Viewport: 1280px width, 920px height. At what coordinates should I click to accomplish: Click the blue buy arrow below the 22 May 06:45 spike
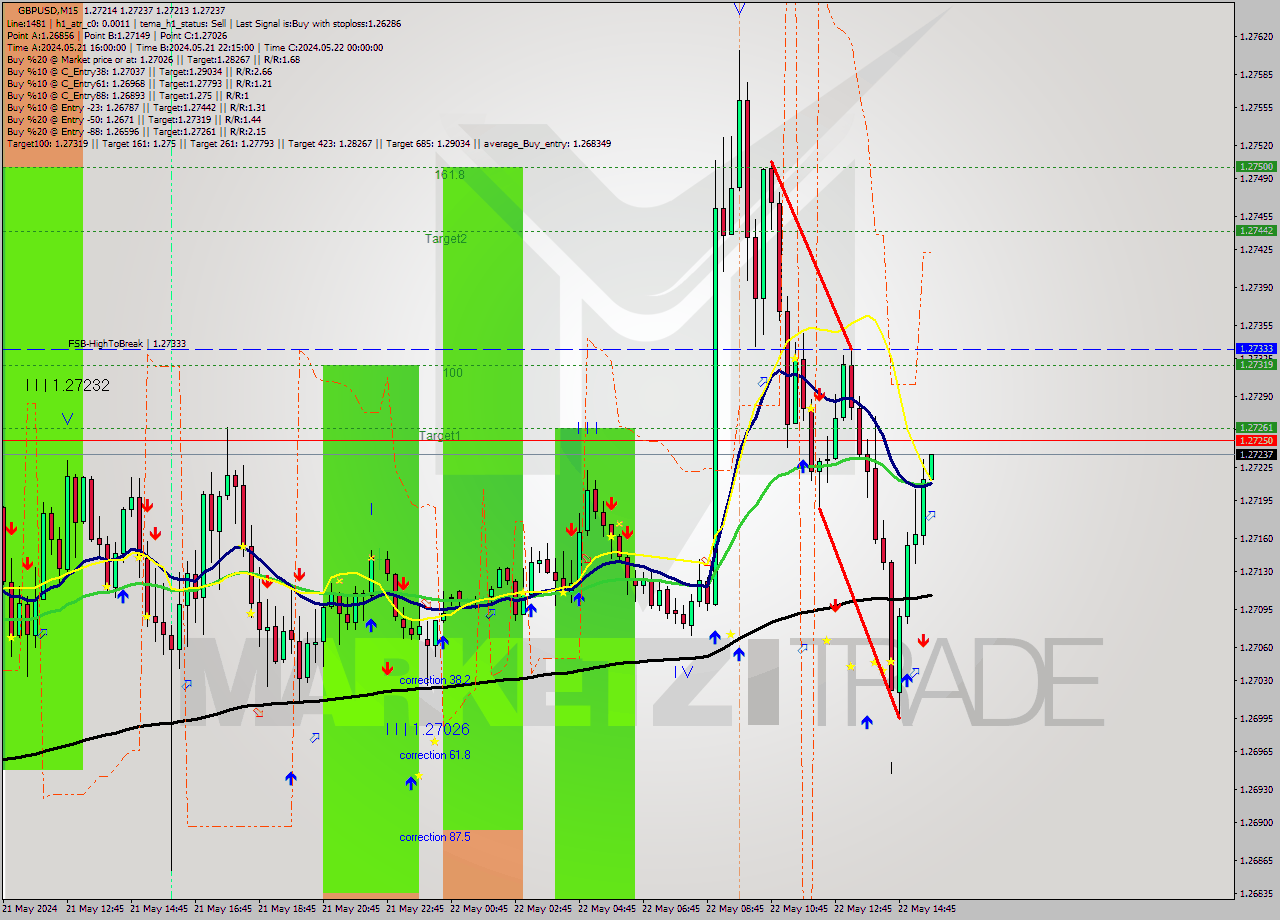point(716,636)
